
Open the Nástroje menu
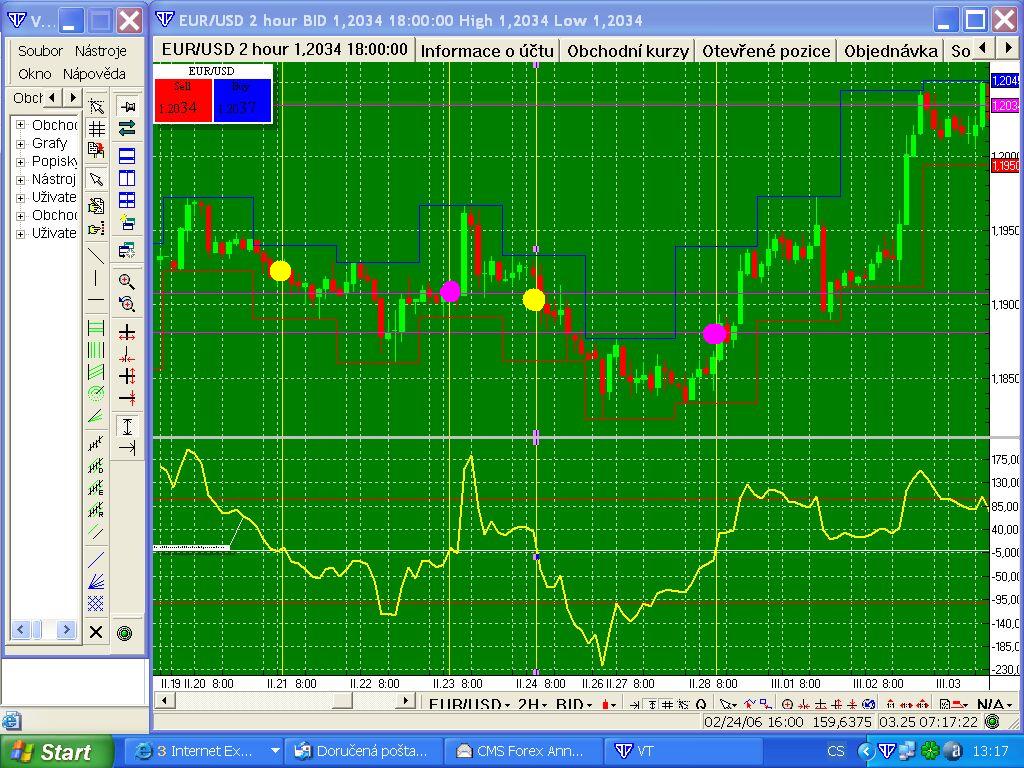tap(100, 50)
